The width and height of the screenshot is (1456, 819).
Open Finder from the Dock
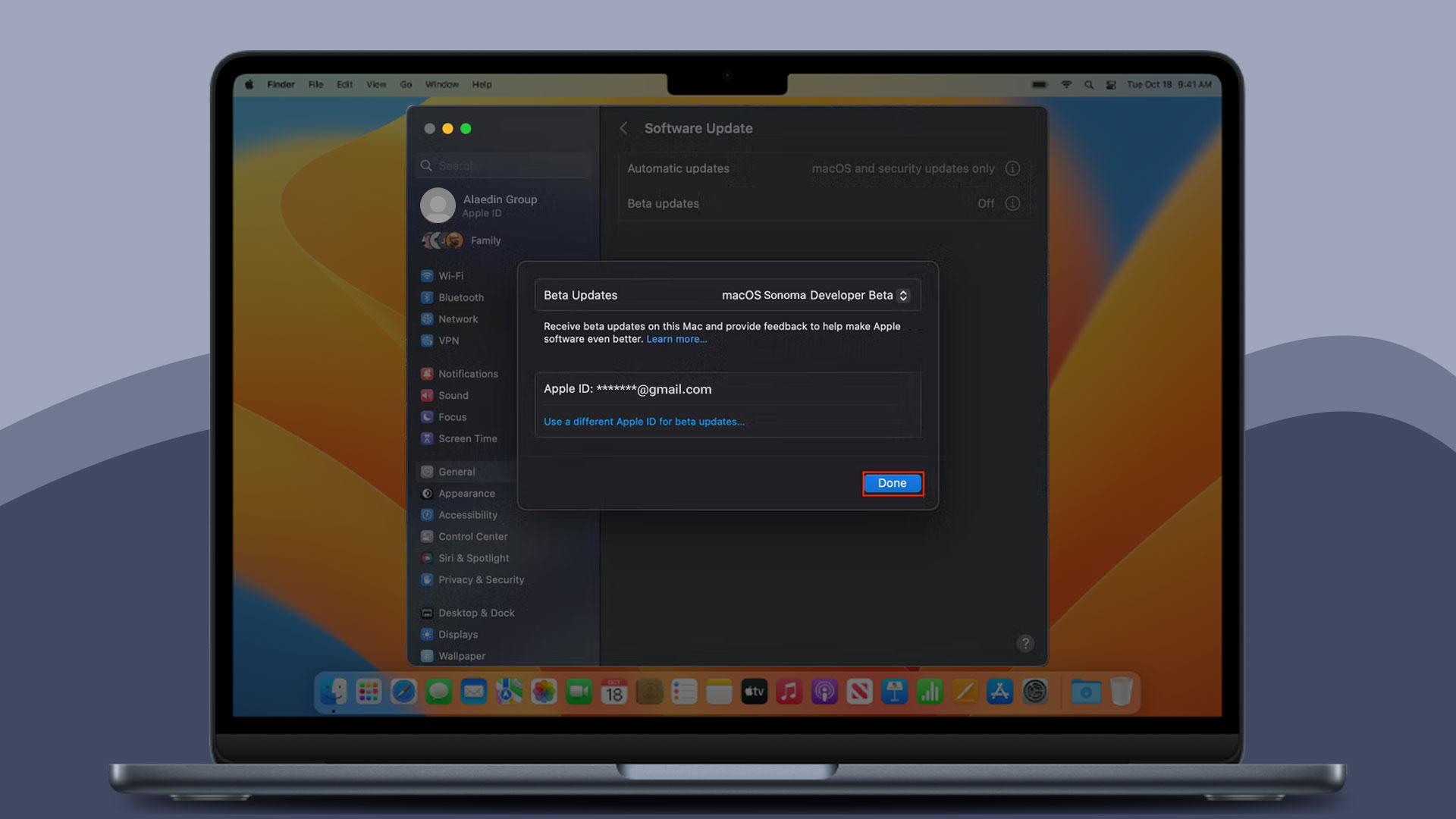[334, 692]
